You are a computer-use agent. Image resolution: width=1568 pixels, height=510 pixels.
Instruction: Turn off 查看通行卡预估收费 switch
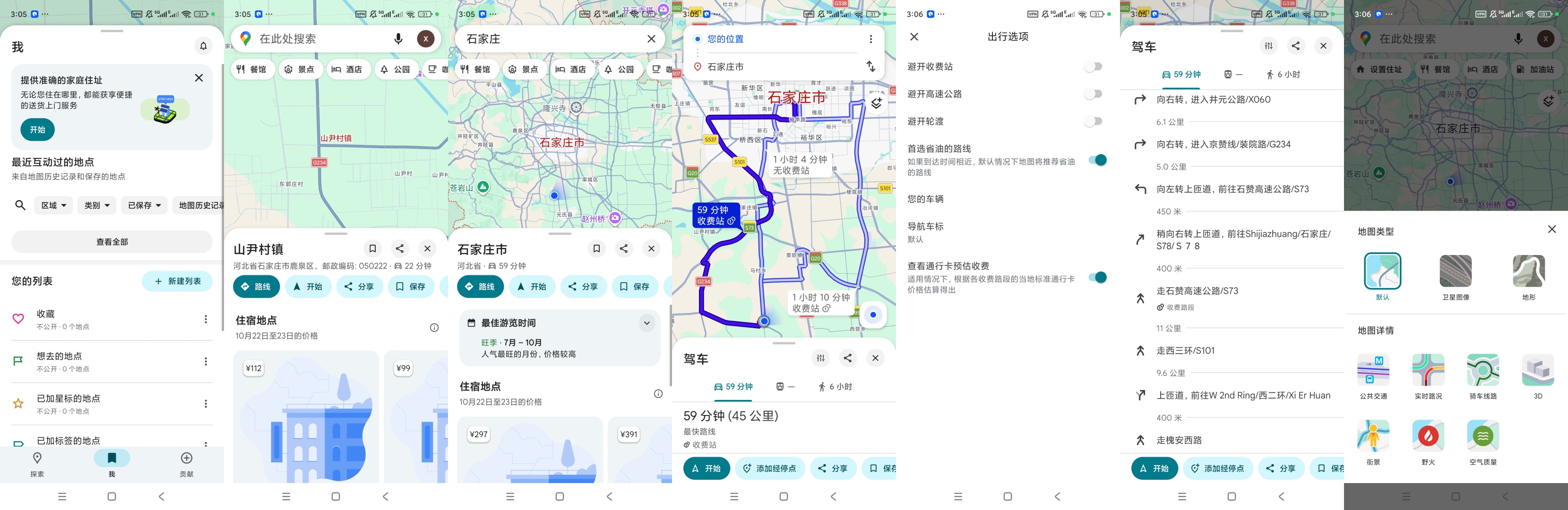[1097, 277]
